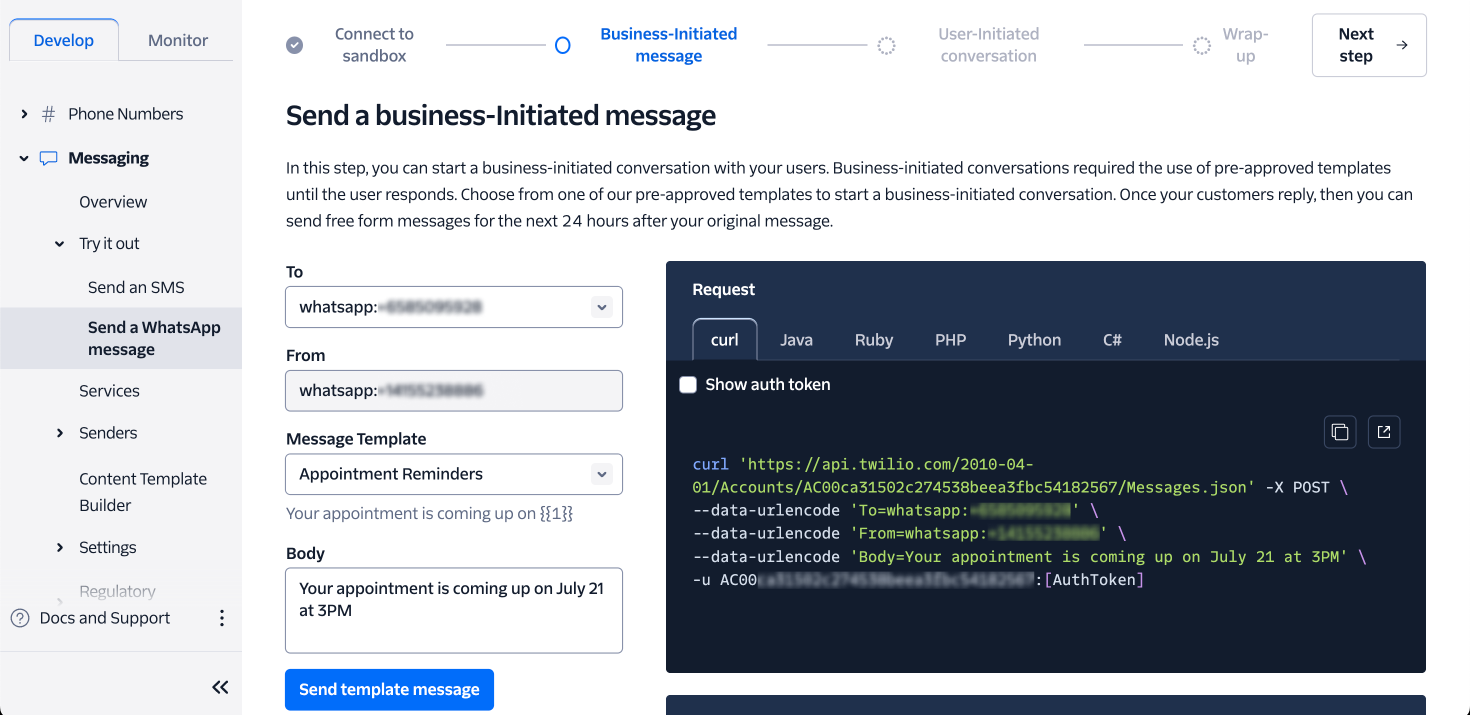
Task: Open the Docs and Support options menu
Action: (x=222, y=618)
